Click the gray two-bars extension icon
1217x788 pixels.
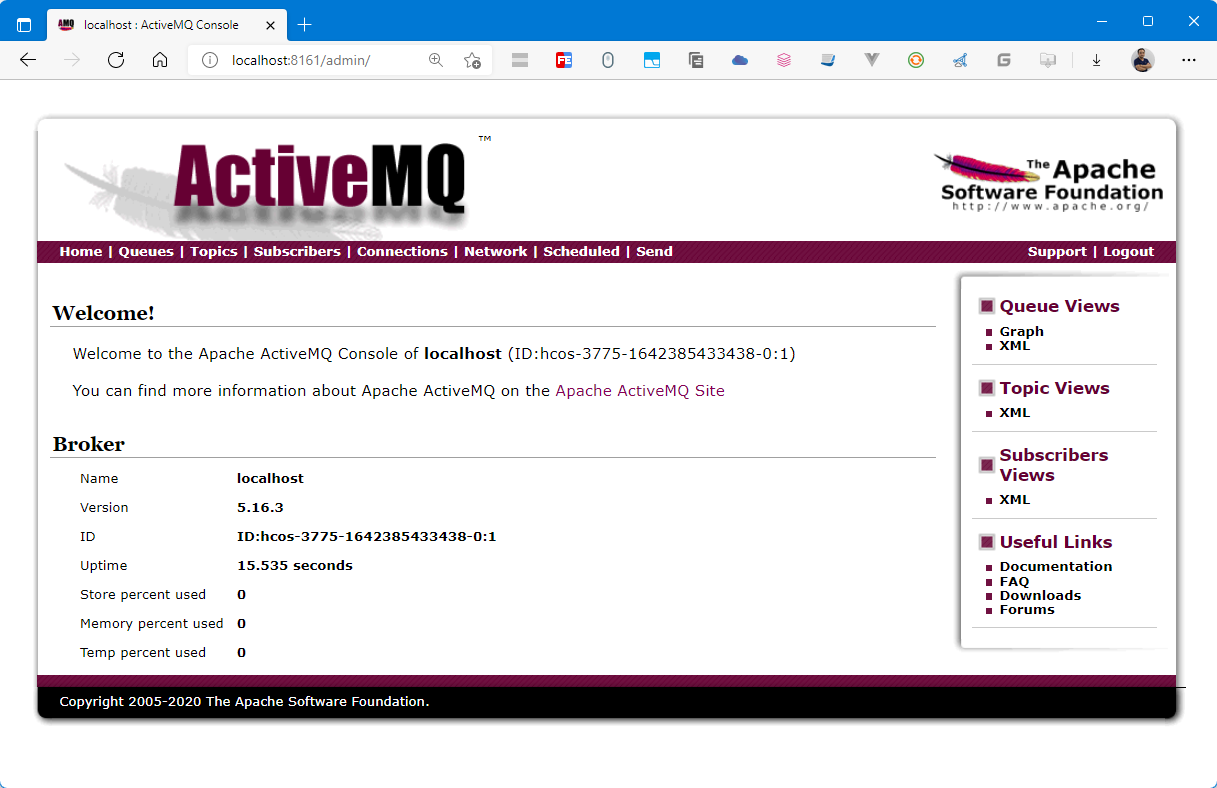(x=519, y=60)
